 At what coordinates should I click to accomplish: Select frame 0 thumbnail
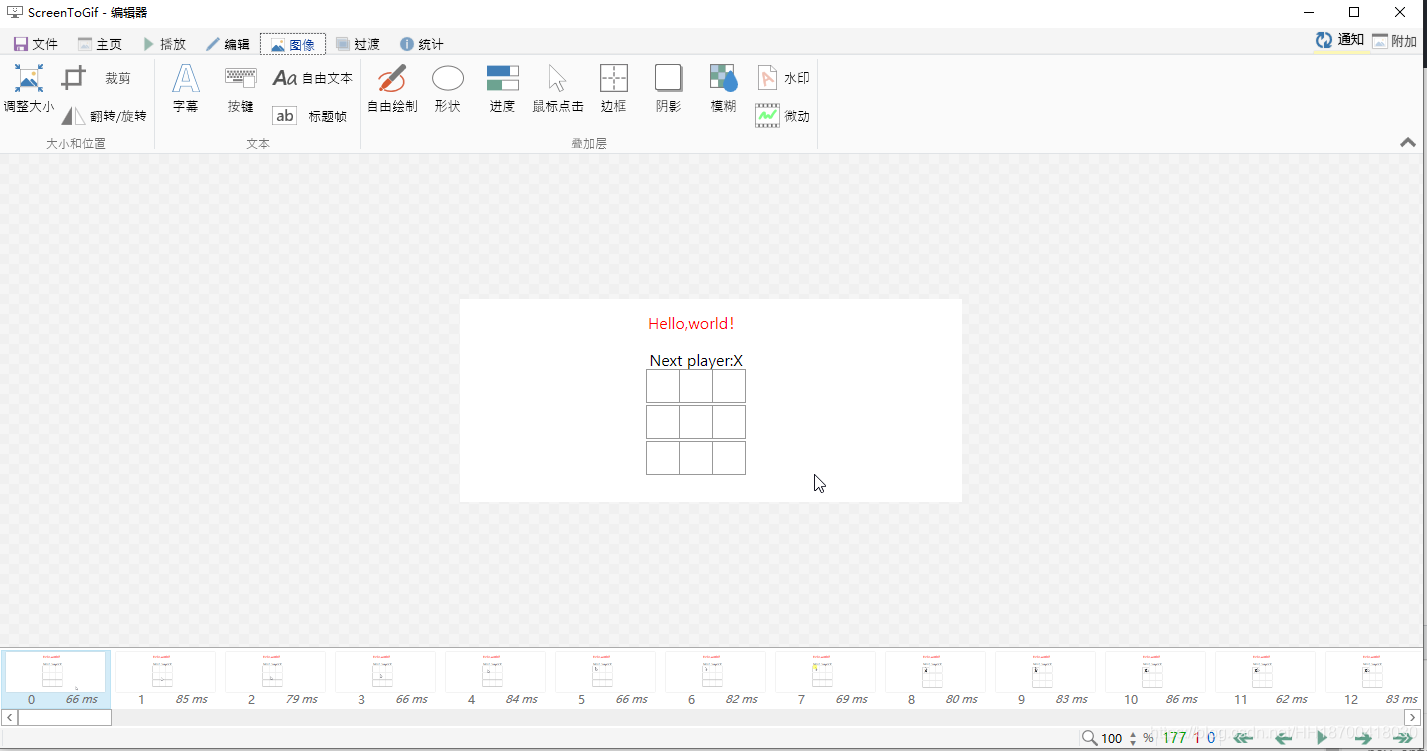[x=56, y=679]
